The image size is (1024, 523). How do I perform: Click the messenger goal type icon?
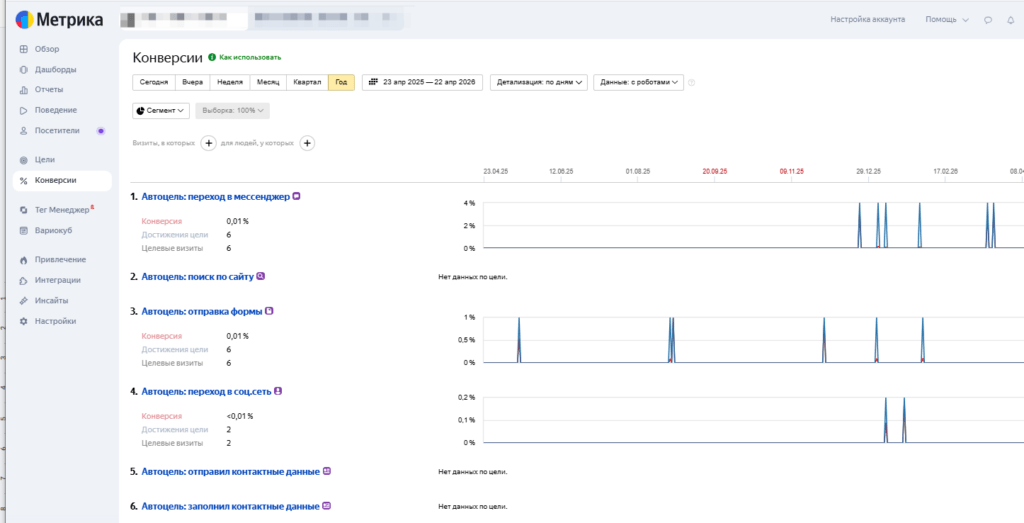(x=296, y=196)
